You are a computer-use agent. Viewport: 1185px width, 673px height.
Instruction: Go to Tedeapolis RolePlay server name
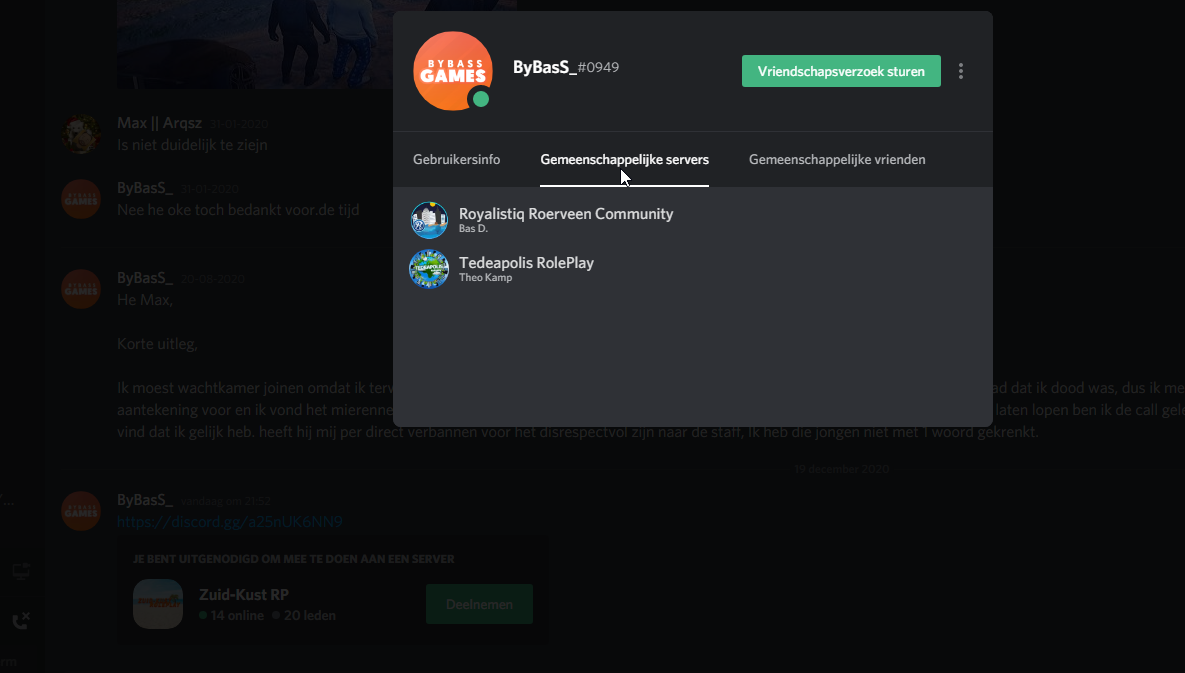526,262
